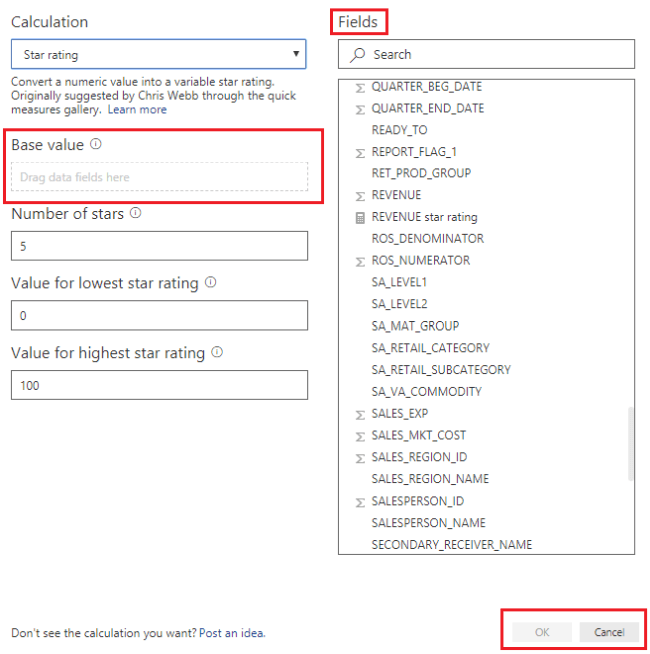This screenshot has height=654, width=650.
Task: Click the Cancel button
Action: [609, 632]
